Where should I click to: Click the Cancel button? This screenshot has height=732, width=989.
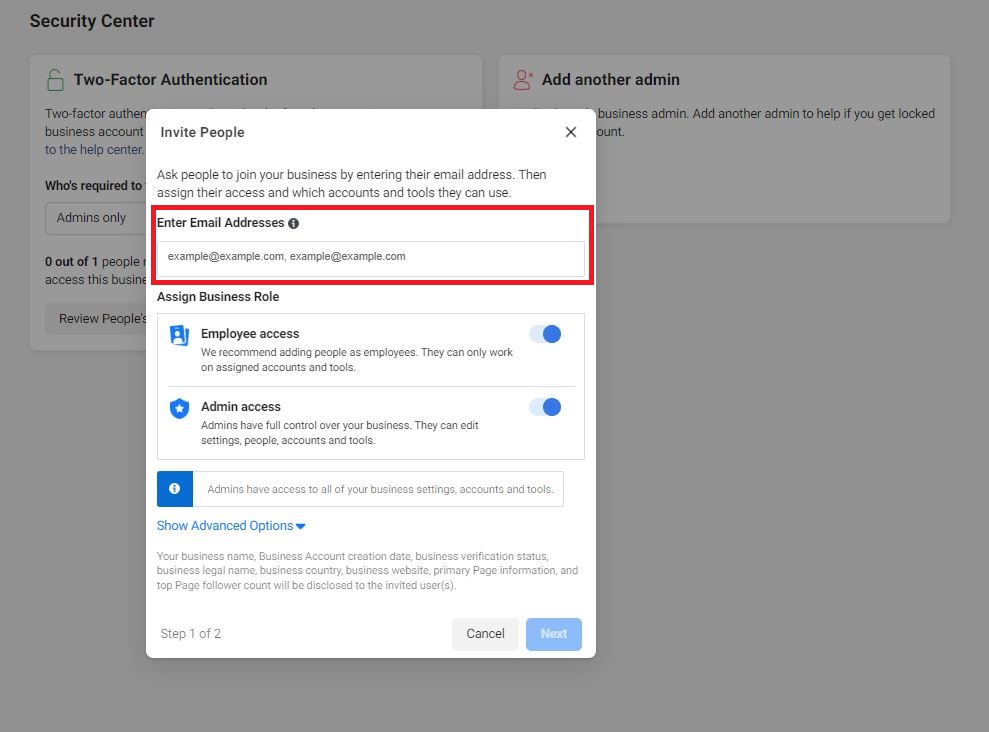click(485, 634)
